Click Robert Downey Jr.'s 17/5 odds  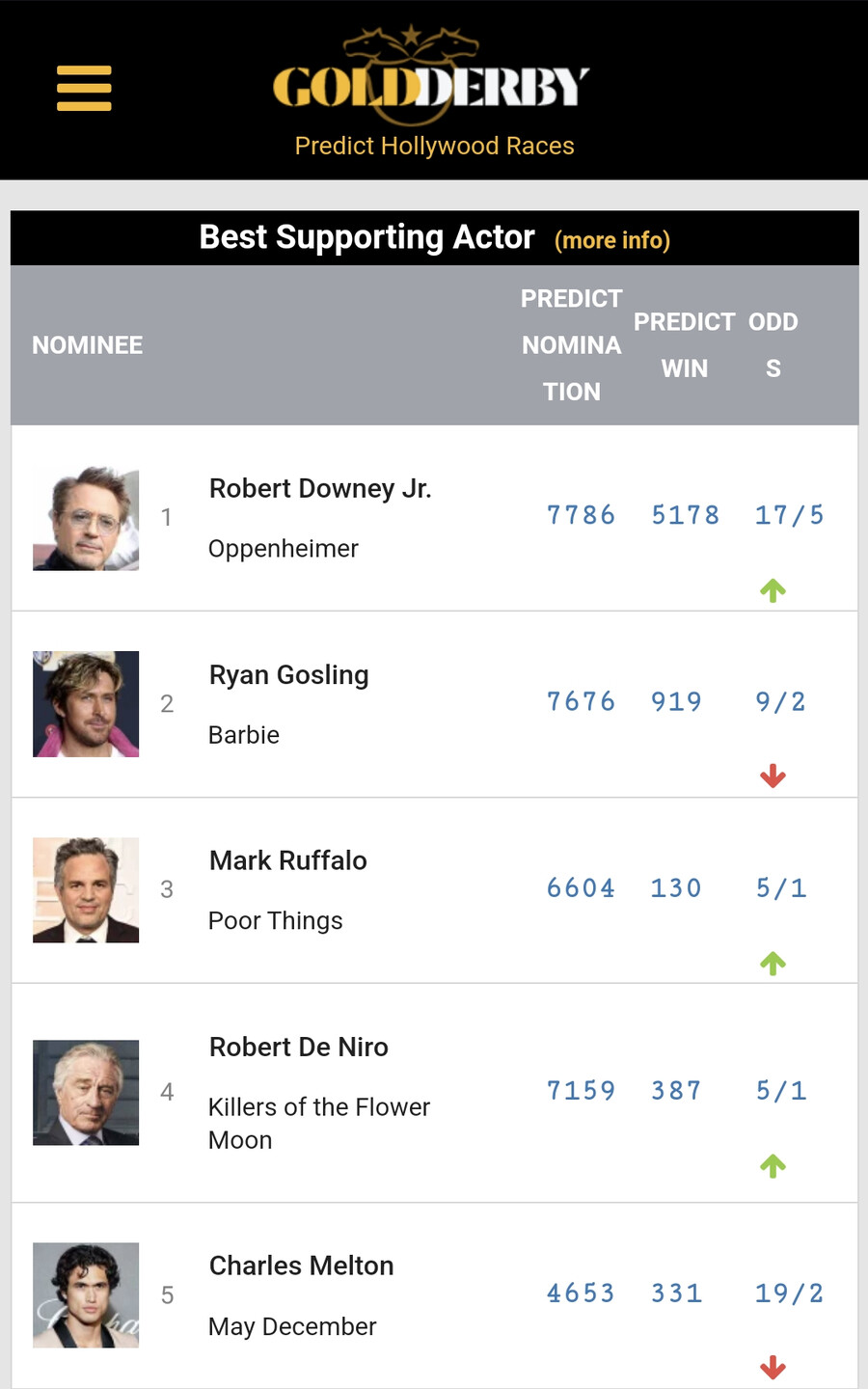(789, 515)
